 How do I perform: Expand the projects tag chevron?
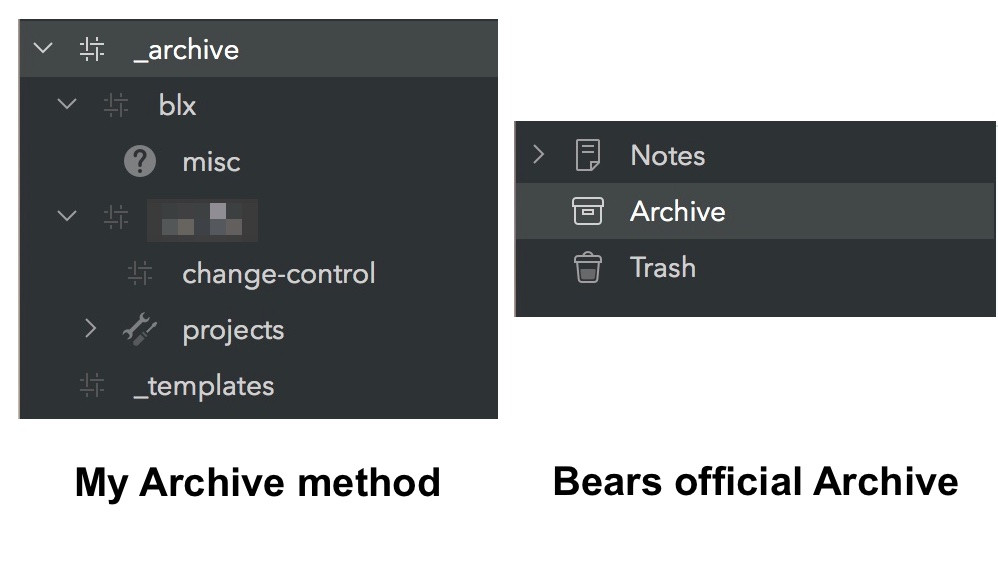(x=91, y=329)
